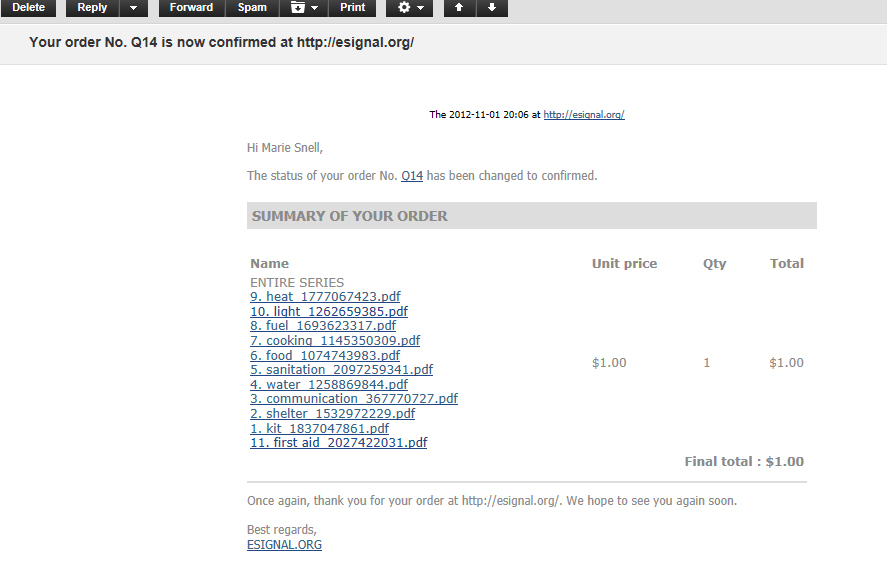
Task: Open the gear settings dropdown
Action: 410,8
